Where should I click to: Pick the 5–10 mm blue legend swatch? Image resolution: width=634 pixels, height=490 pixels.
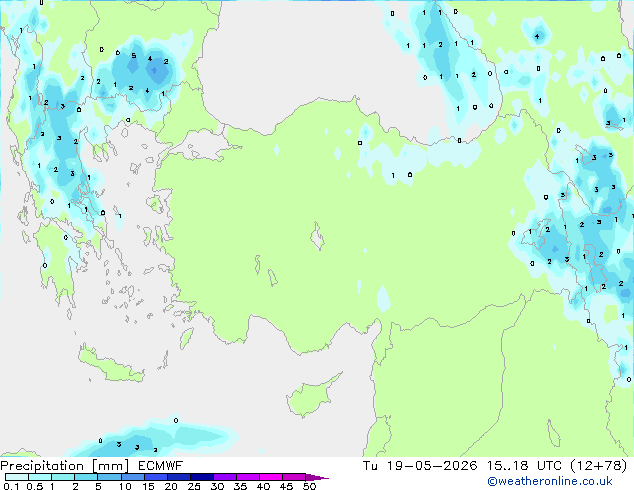109,477
